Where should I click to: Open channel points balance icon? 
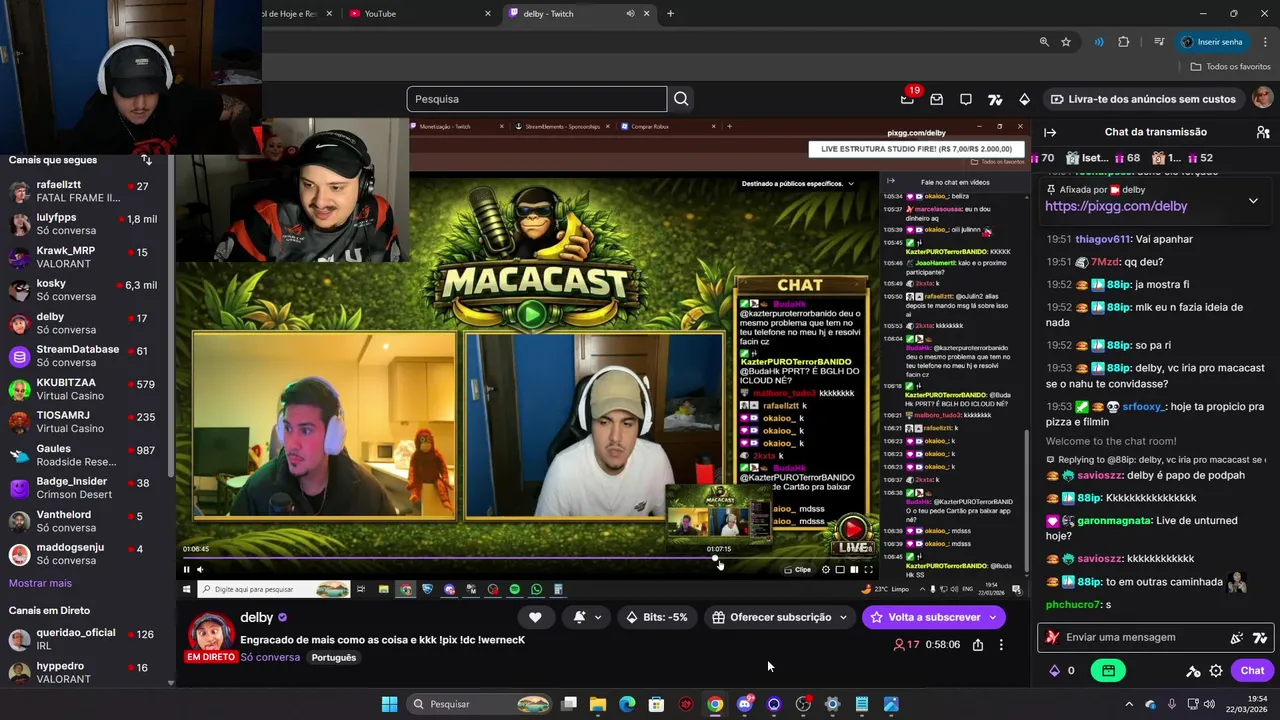1061,671
